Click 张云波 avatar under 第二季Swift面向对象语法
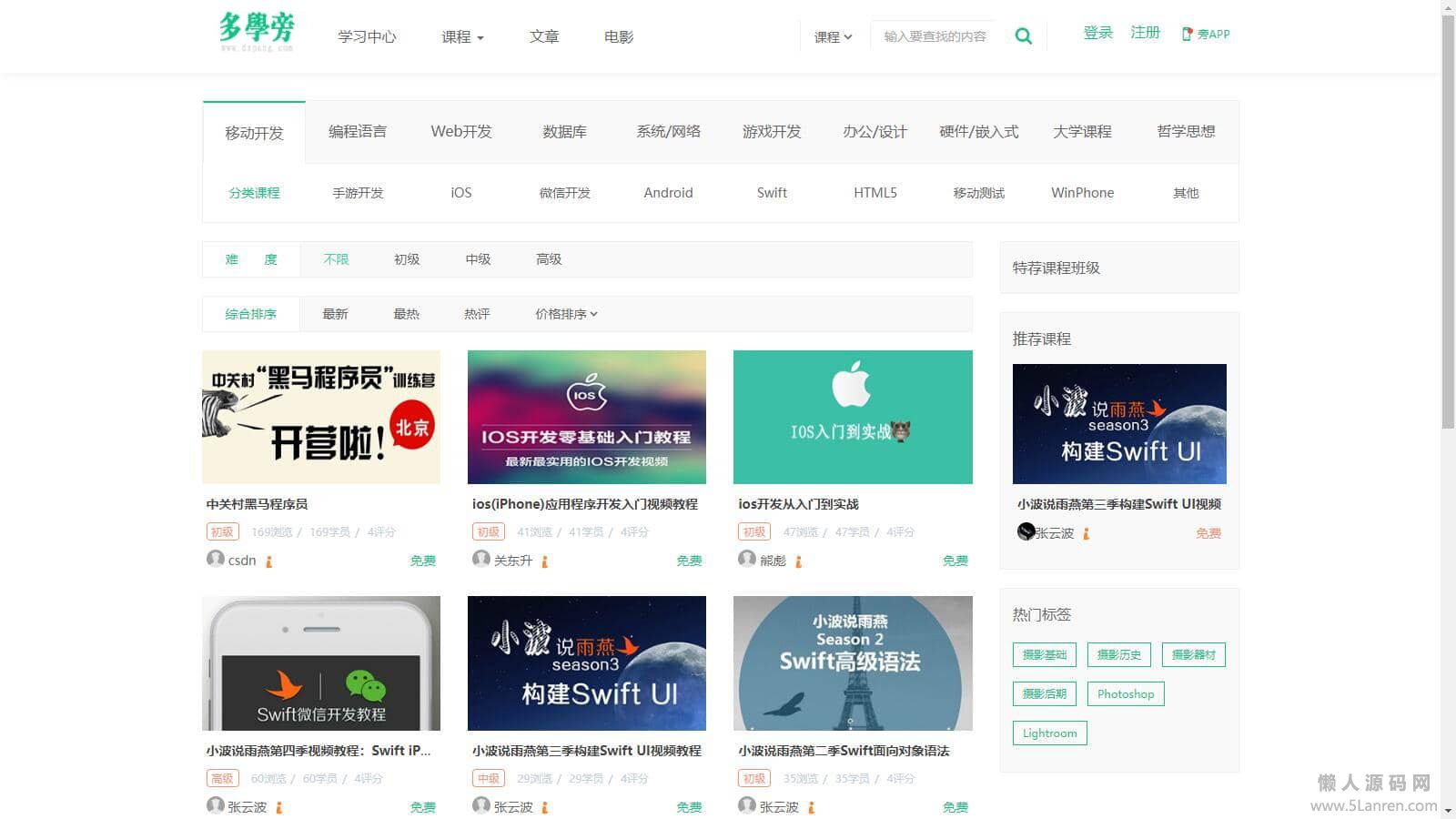The width and height of the screenshot is (1456, 819). tap(747, 805)
